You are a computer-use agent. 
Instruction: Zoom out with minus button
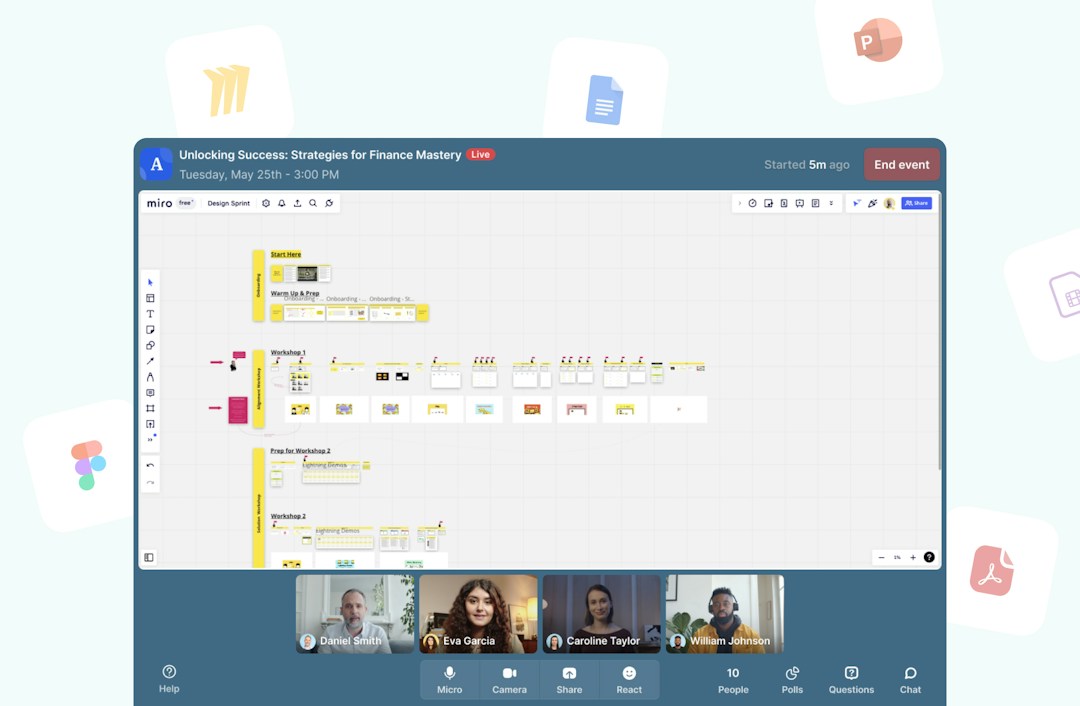click(882, 557)
